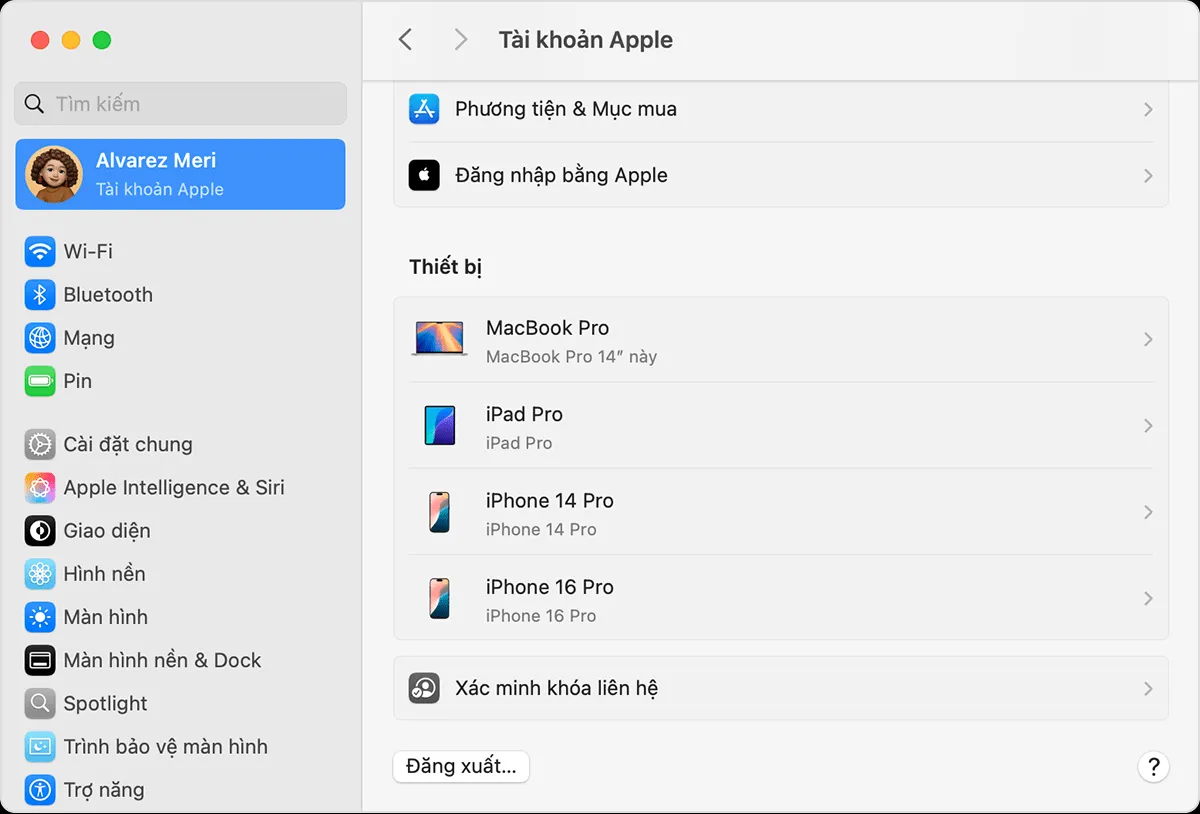
Task: Open Apple Intelligence & Siri icon
Action: tap(40, 488)
